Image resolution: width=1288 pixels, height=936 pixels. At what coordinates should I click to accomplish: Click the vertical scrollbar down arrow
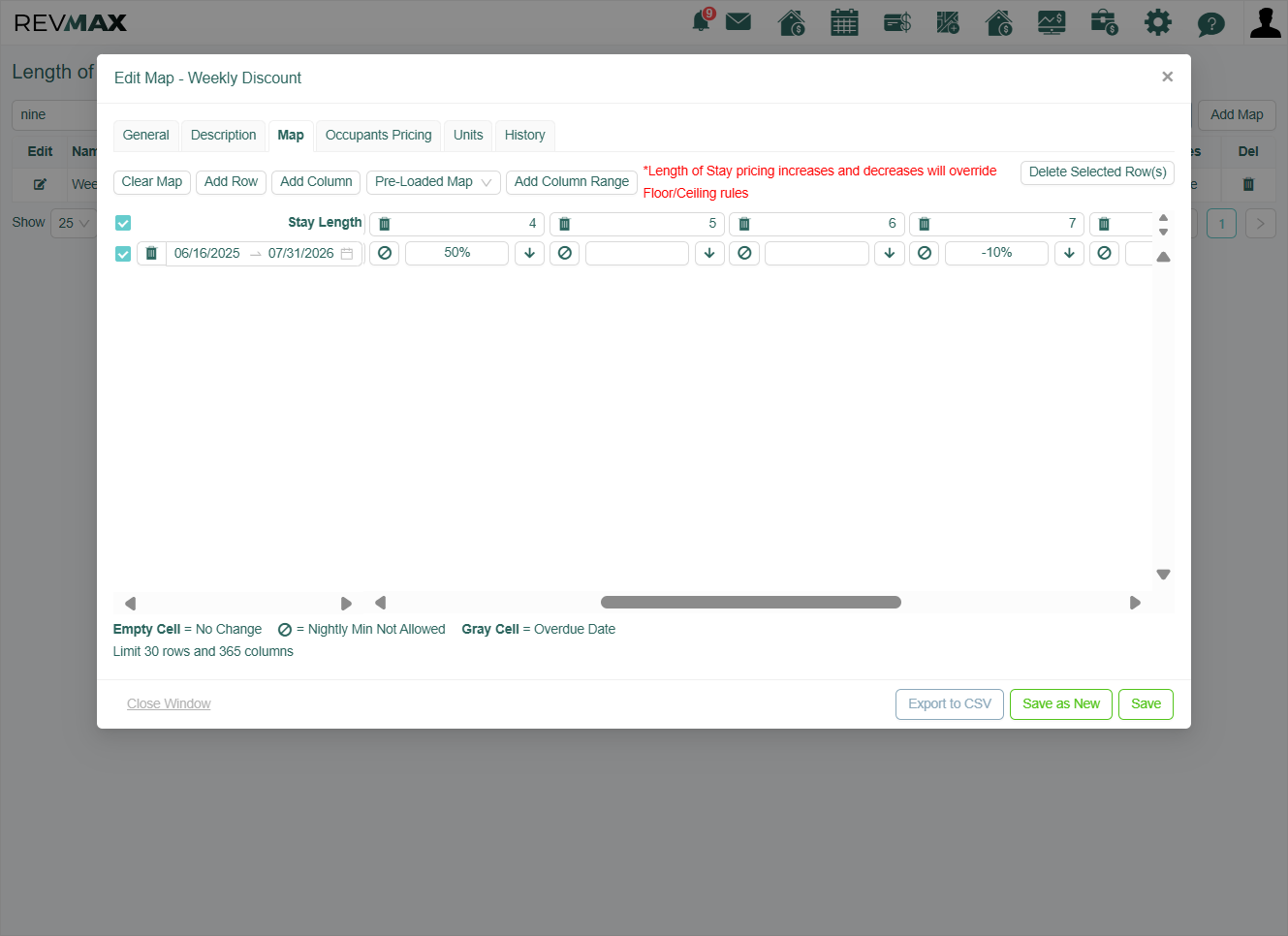pyautogui.click(x=1164, y=575)
